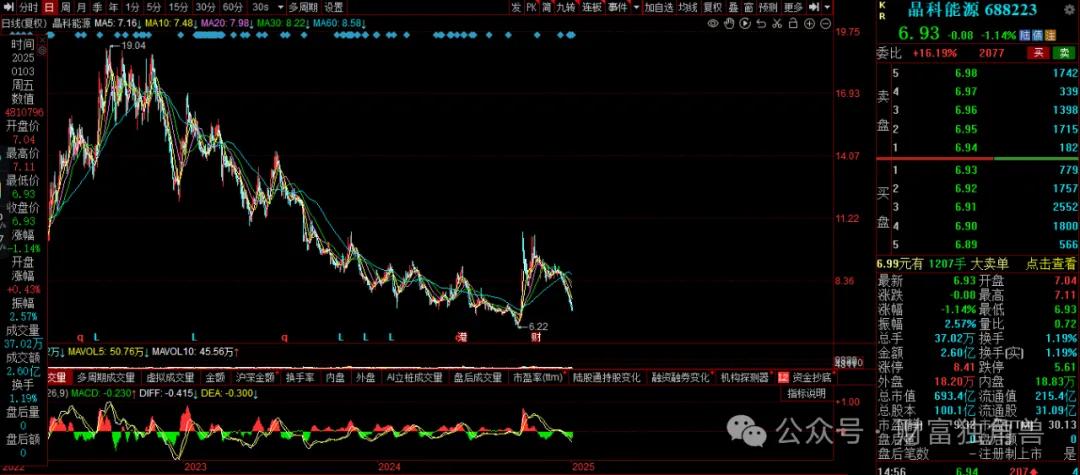
Task: Select the AI立桩成交量 indicator tab
Action: 414,377
